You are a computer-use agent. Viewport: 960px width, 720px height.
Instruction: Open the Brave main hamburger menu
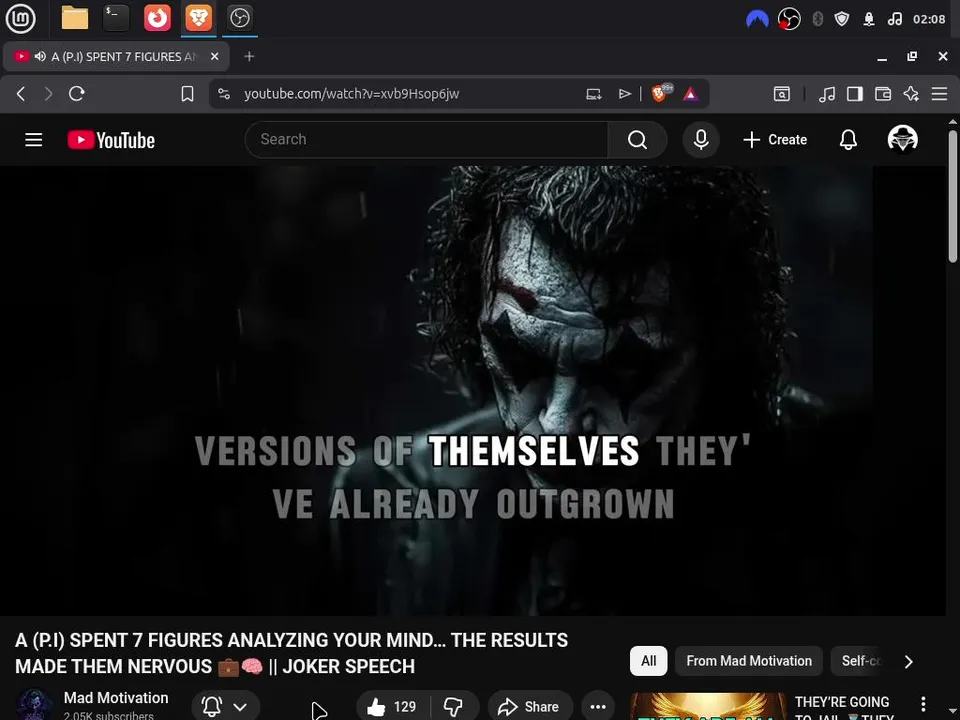pyautogui.click(x=939, y=94)
